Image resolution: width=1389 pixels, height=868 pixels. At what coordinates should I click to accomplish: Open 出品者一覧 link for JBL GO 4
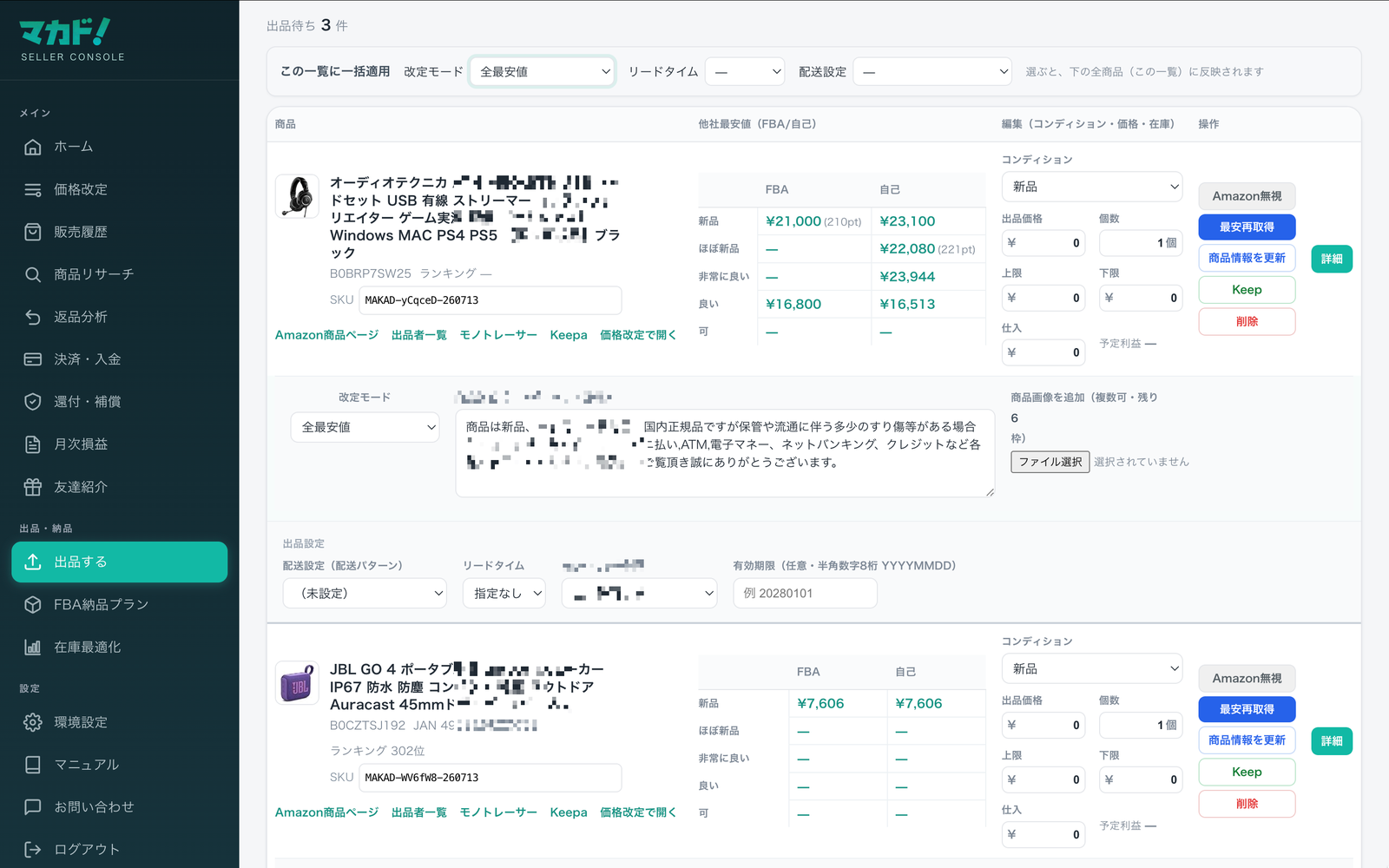pyautogui.click(x=419, y=812)
